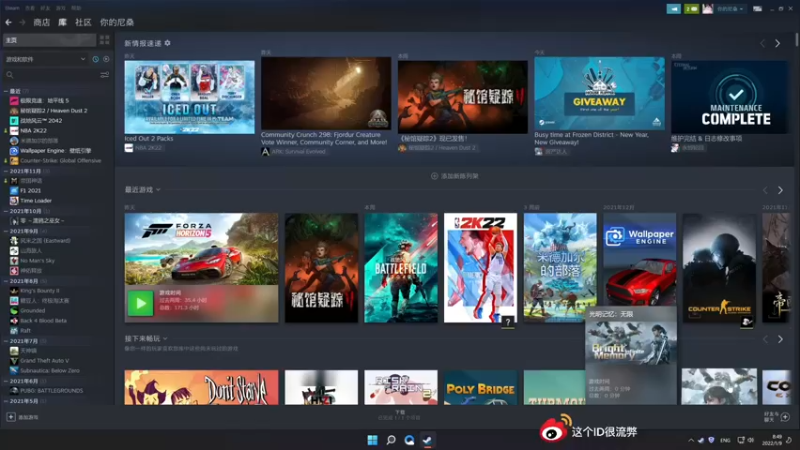
Task: Open Maintenance Complete news card
Action: point(730,97)
